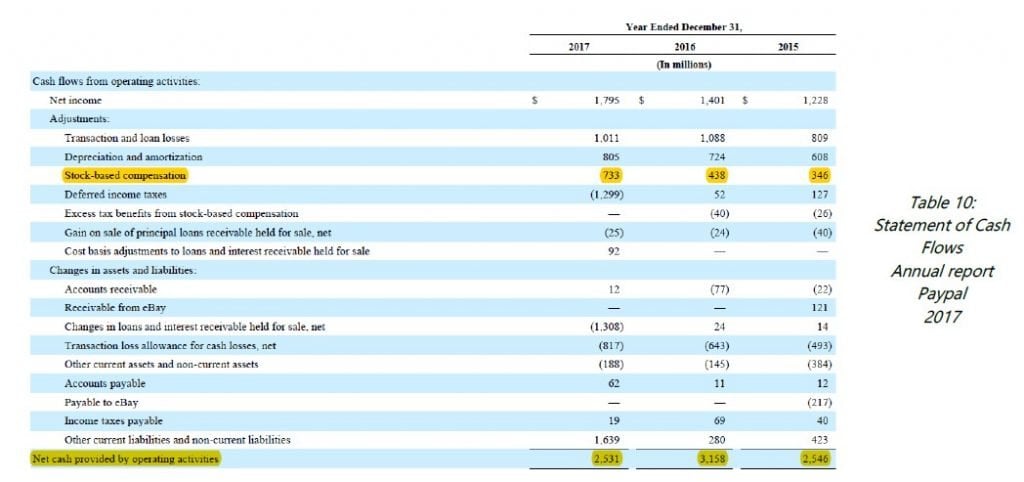This screenshot has height=482, width=1024.
Task: Click highlighted 'Net cash provided by operating activities'
Action: [125, 458]
